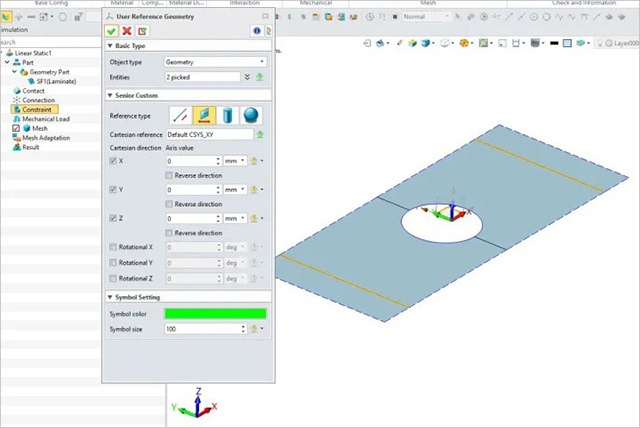Cancel the dialog with the red X
The width and height of the screenshot is (640, 428).
coord(127,31)
